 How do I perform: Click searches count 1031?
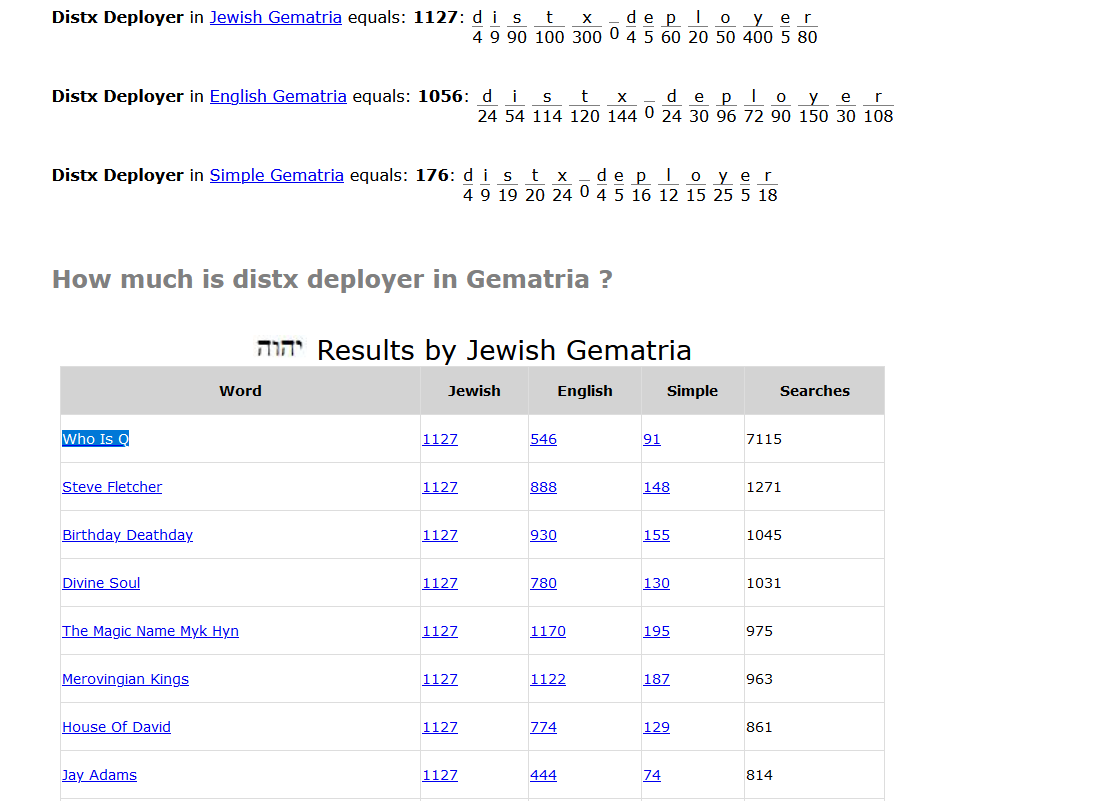click(x=764, y=583)
